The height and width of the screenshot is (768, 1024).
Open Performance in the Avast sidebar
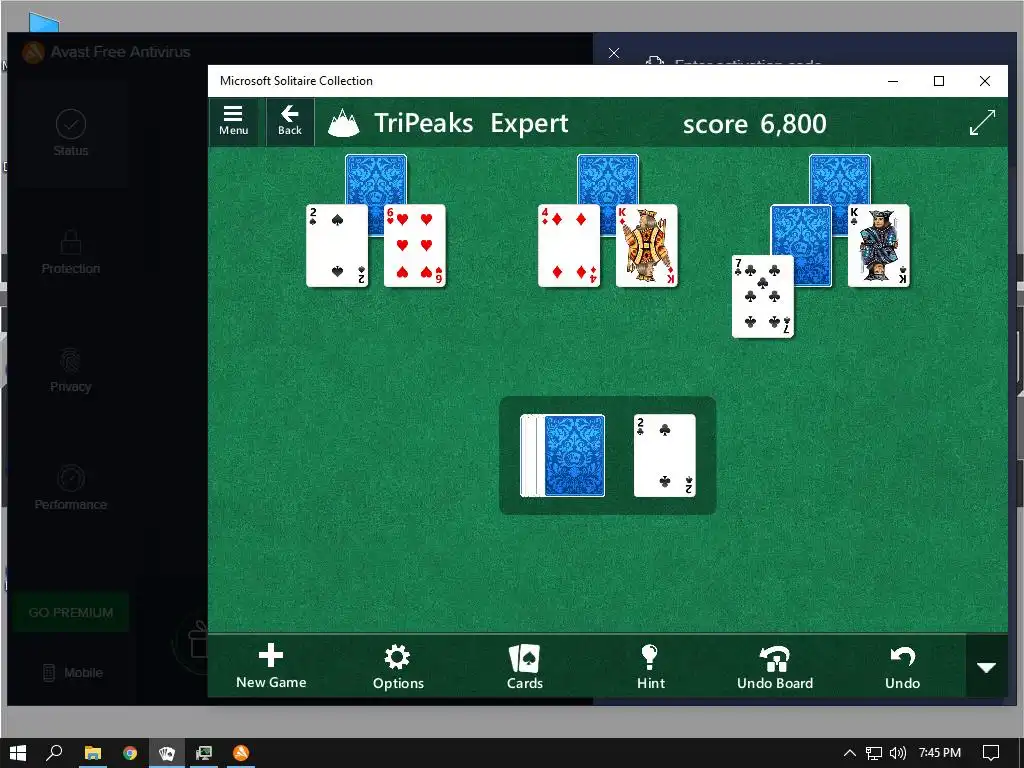71,488
